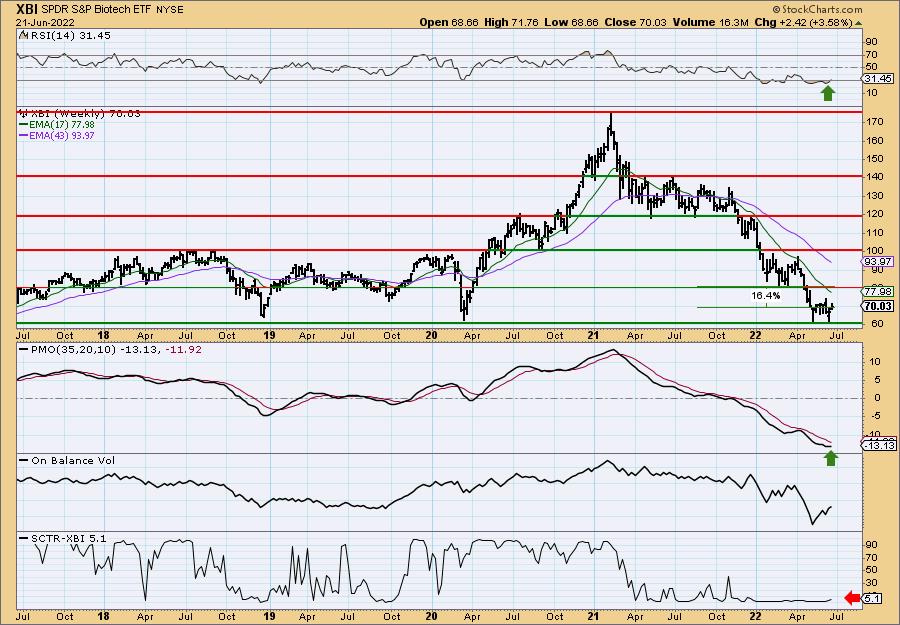Click the XBI ticker symbol in the header
This screenshot has width=900, height=625.
(27, 9)
